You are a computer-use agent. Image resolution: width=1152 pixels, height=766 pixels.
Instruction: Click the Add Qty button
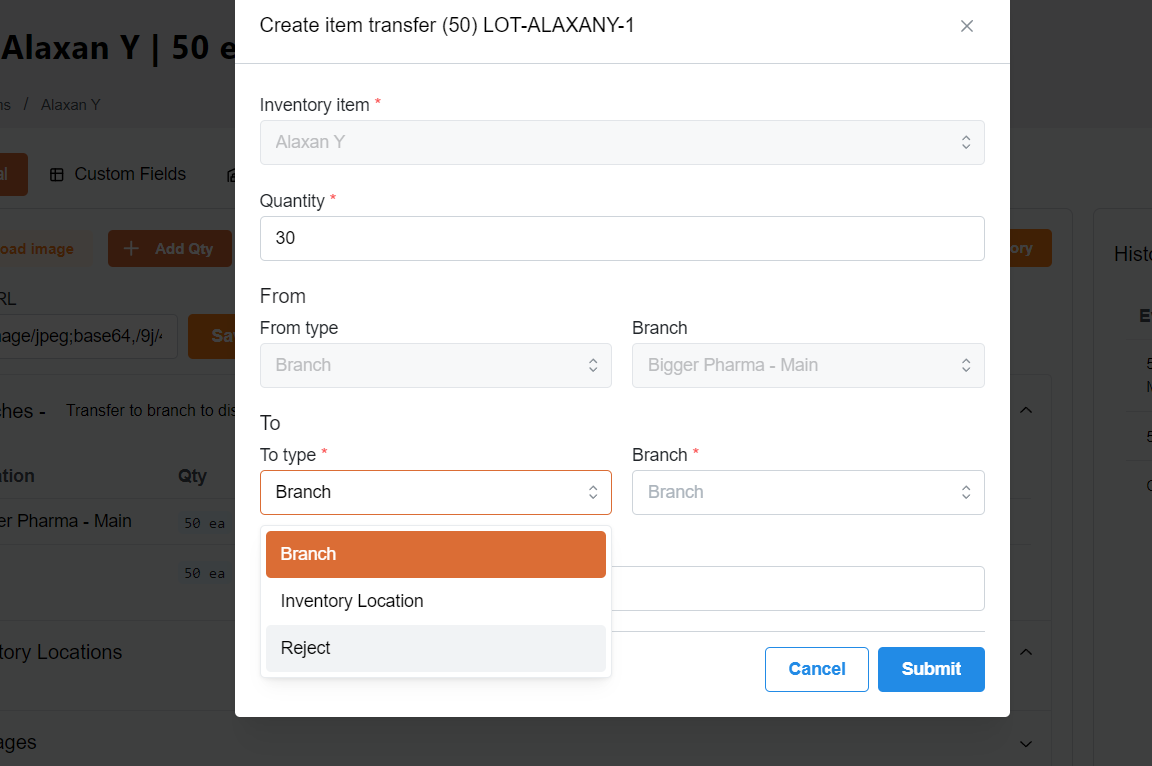point(170,248)
